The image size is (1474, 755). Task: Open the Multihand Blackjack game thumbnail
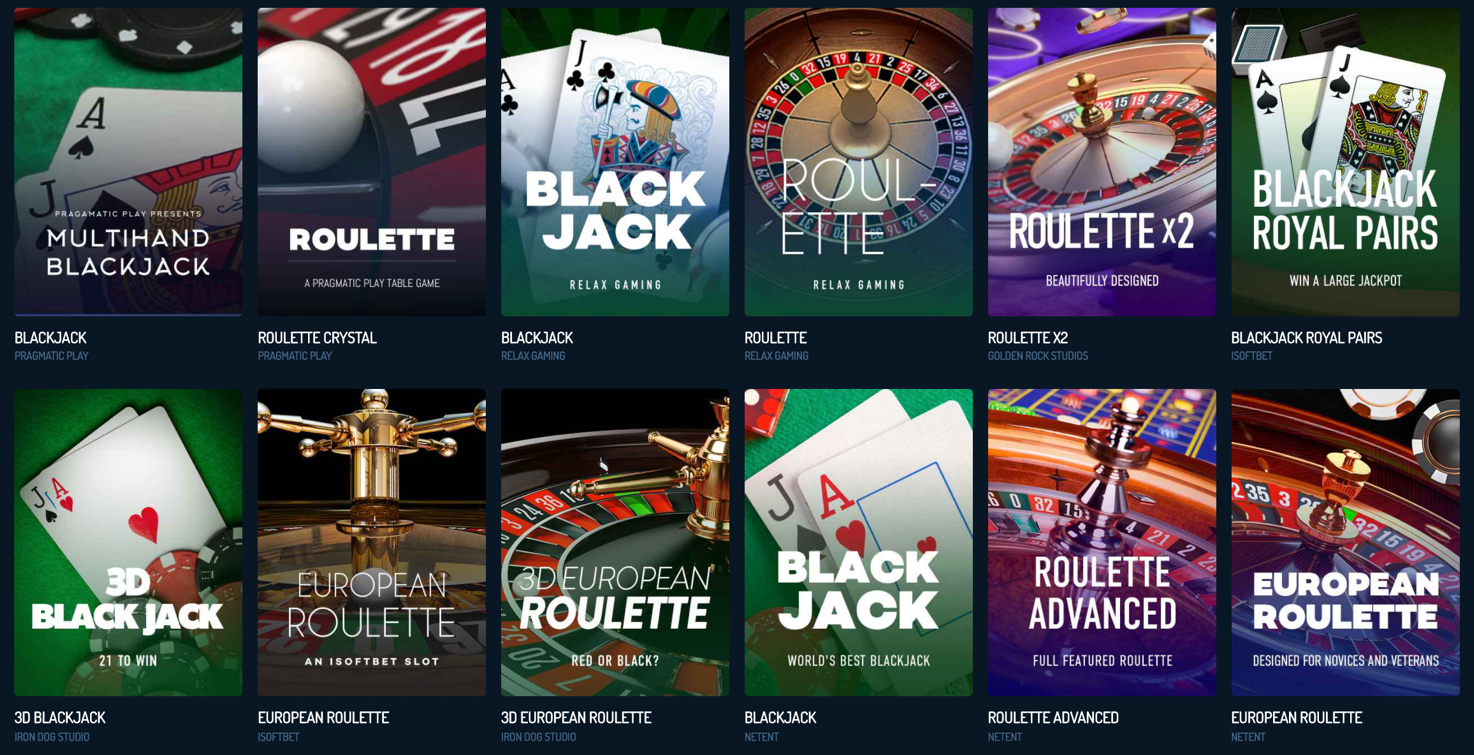click(x=128, y=162)
